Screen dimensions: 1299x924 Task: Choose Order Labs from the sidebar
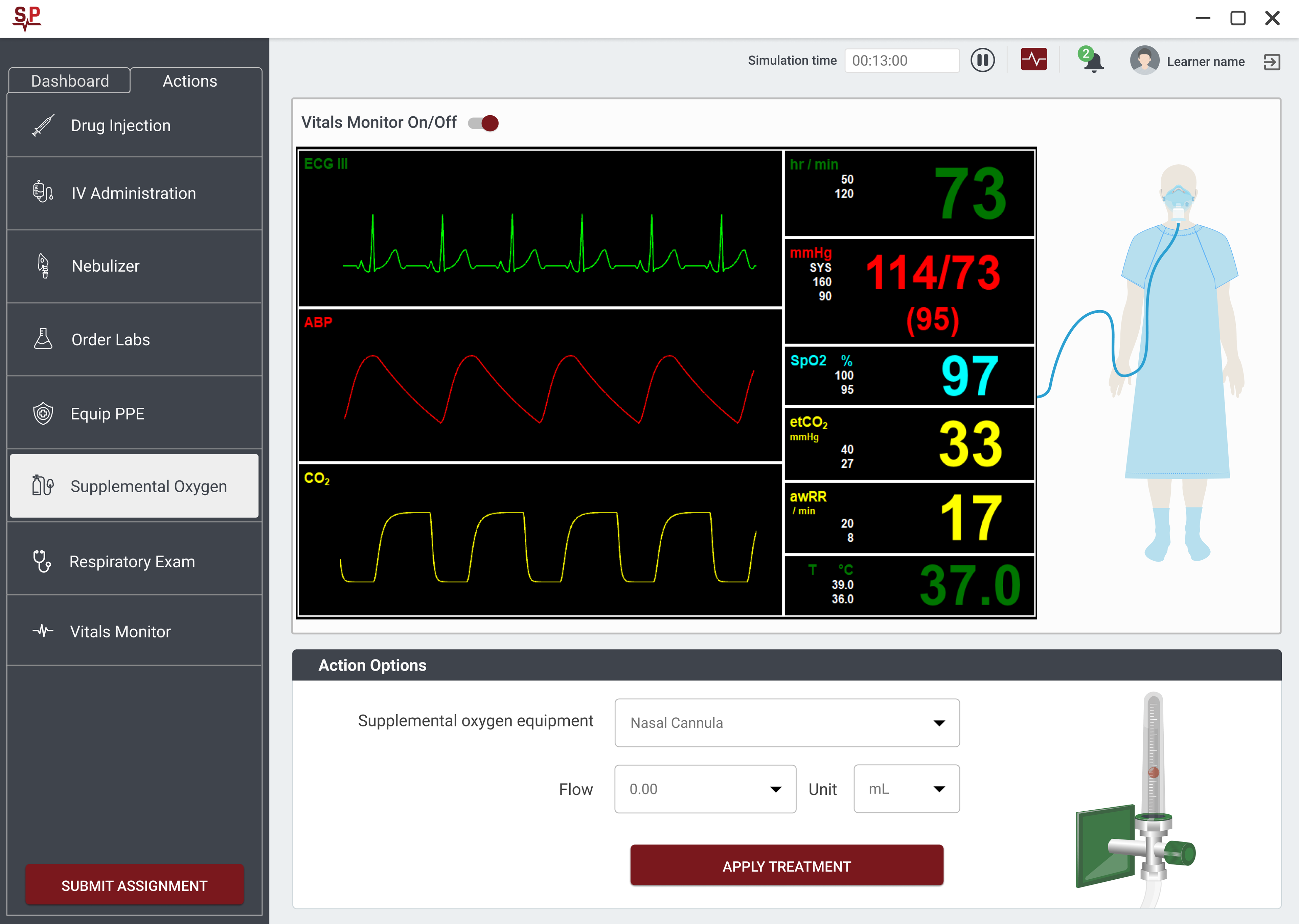[134, 340]
